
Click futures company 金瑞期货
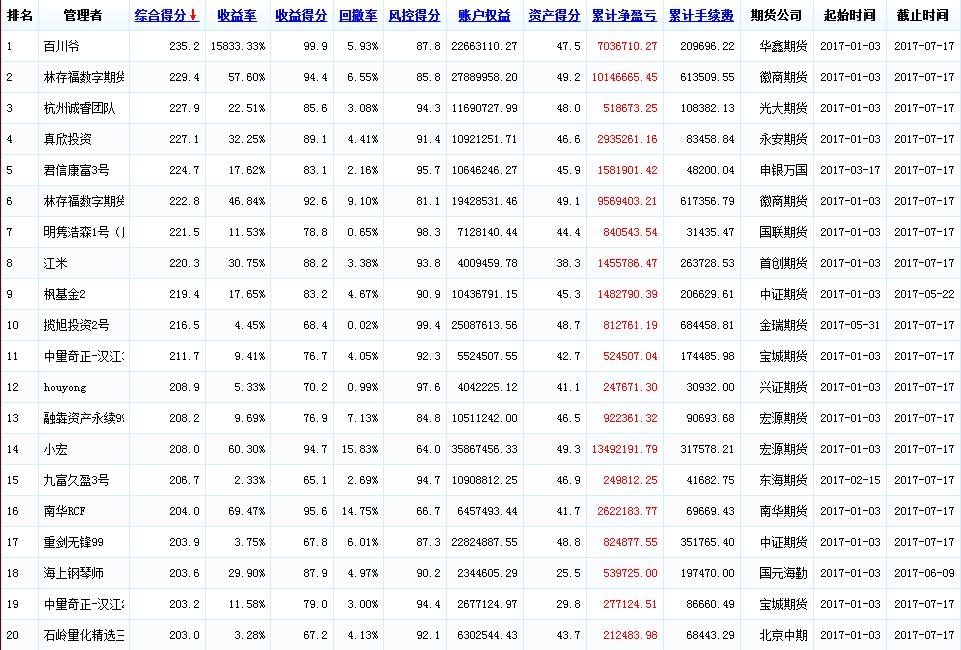pyautogui.click(x=783, y=325)
